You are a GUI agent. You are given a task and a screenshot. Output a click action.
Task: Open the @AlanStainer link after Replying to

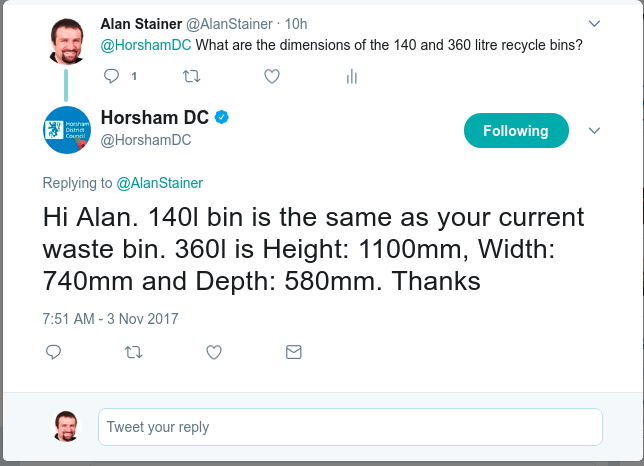click(159, 183)
